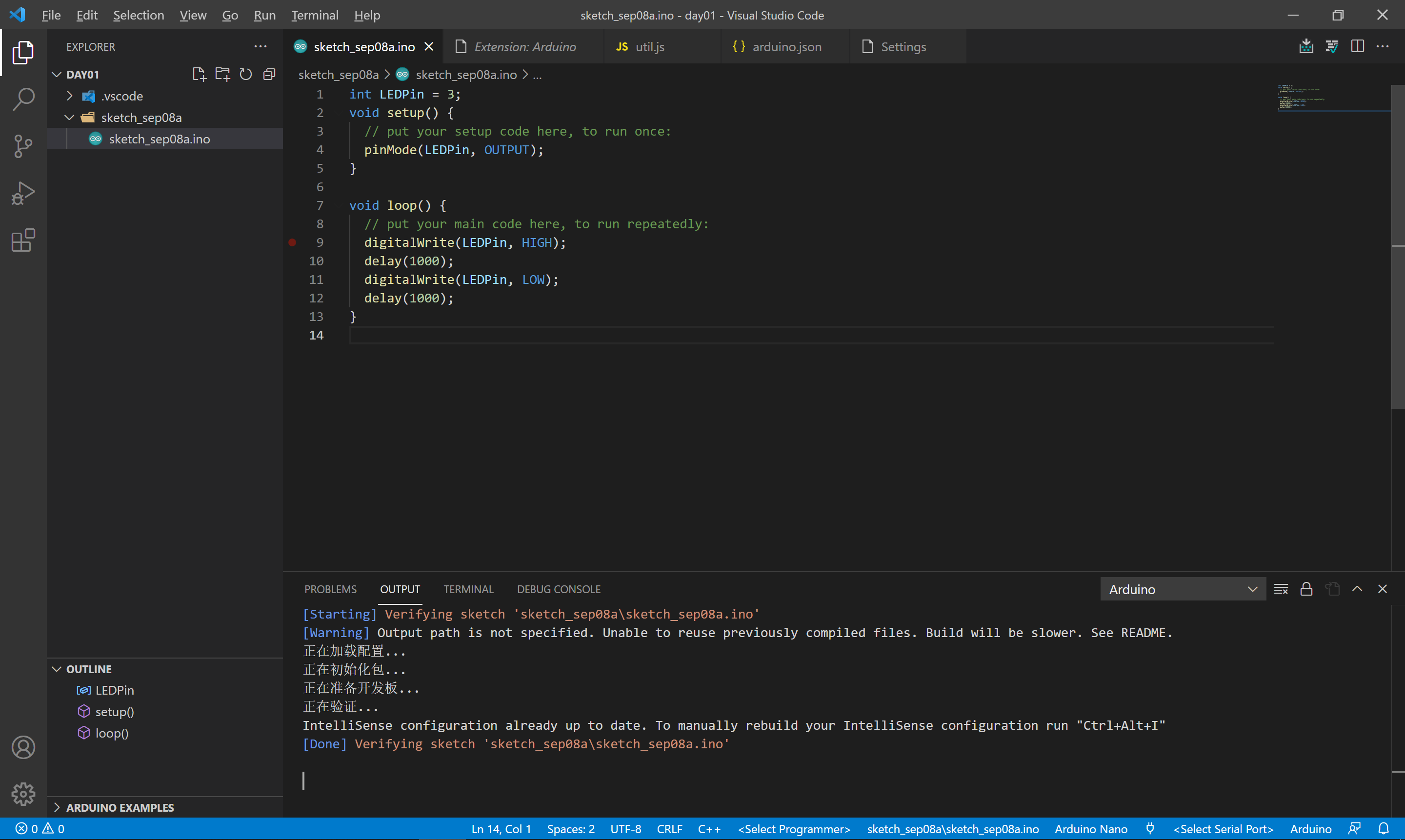Click UTF-8 encoding selector

click(625, 829)
